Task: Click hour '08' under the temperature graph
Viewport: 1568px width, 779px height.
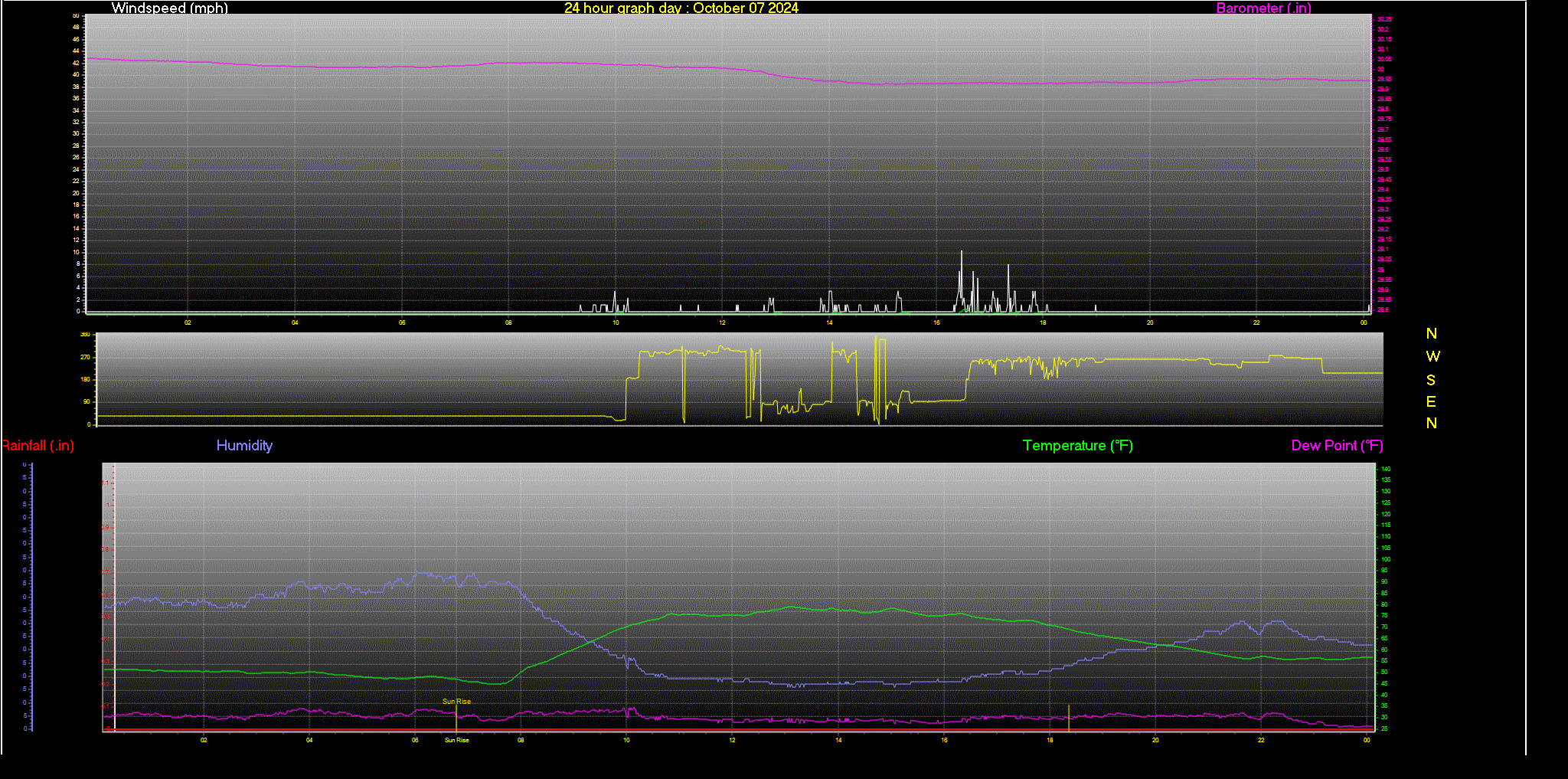Action: coord(521,740)
